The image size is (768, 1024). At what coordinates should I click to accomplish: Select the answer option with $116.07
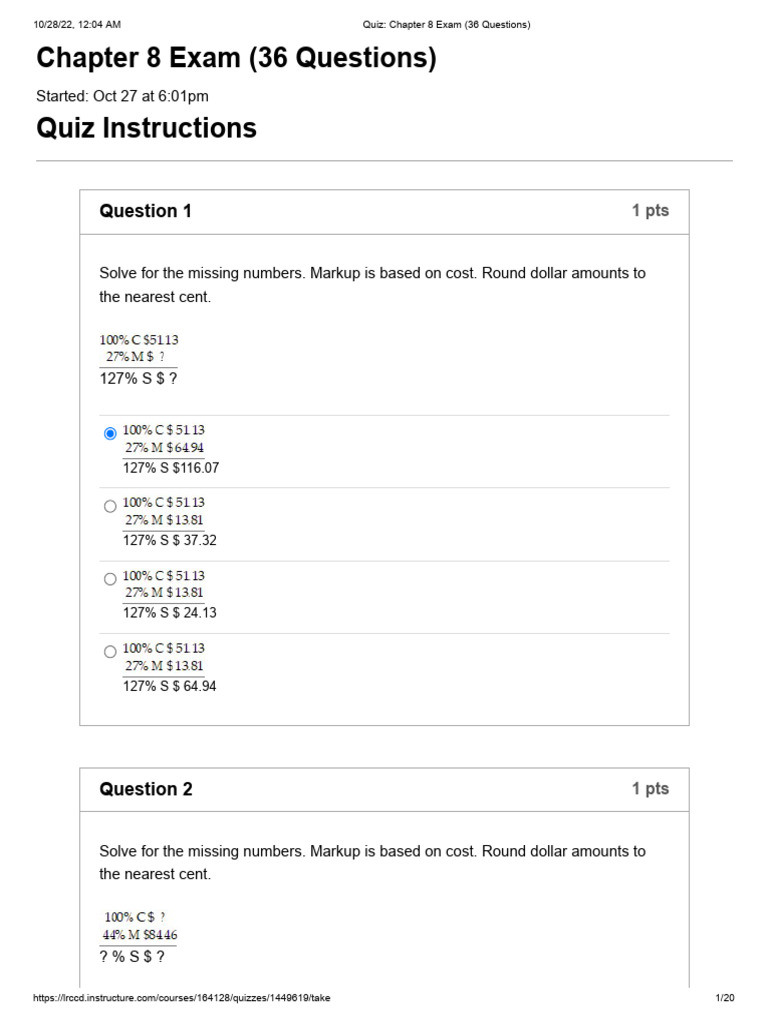point(110,433)
